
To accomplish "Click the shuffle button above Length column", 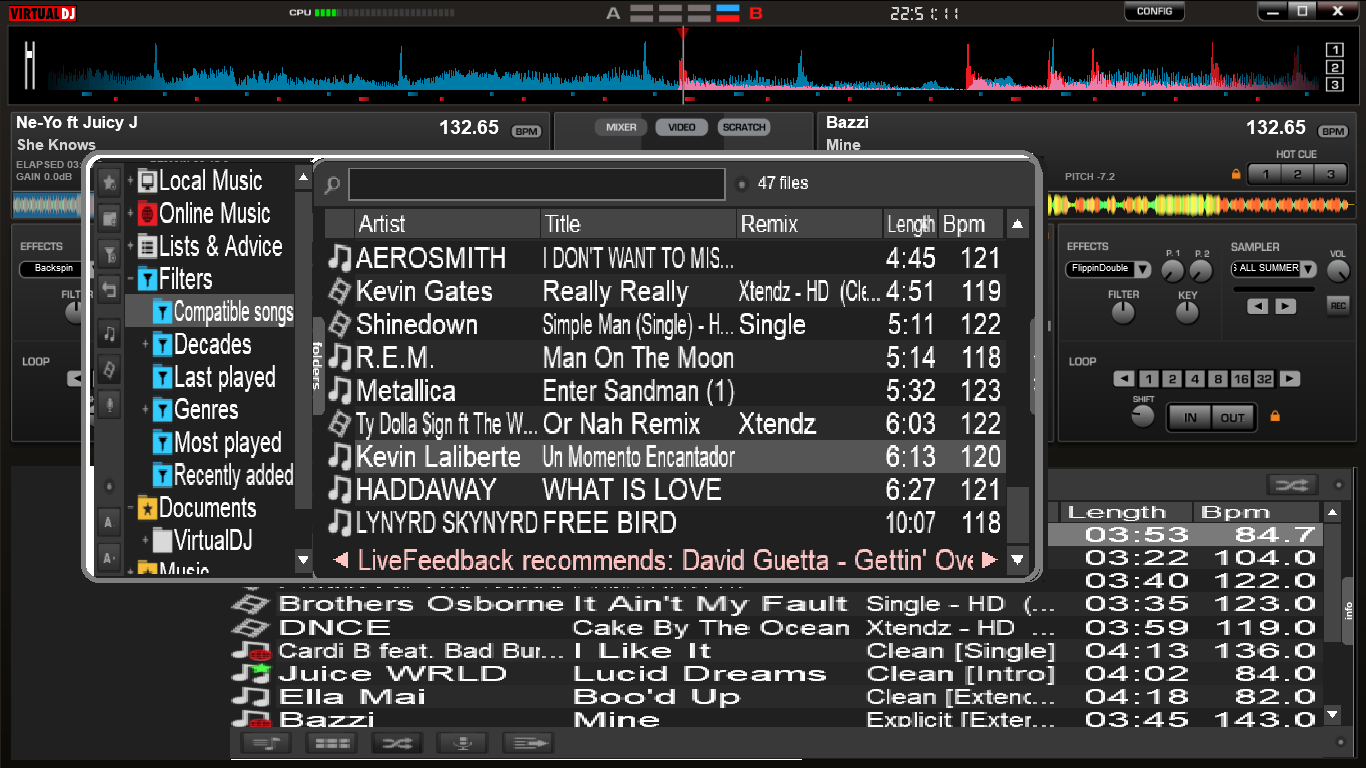I will [1292, 485].
